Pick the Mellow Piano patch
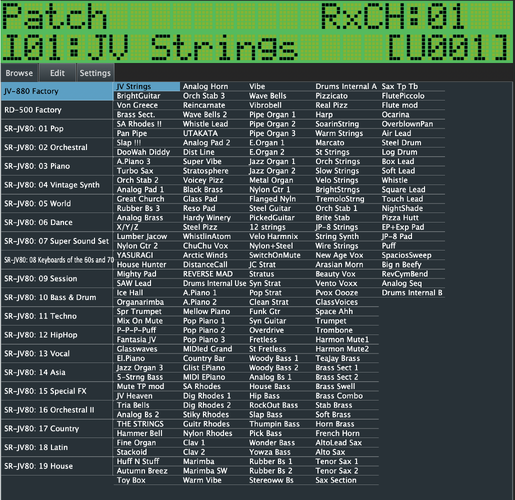 [x=213, y=312]
